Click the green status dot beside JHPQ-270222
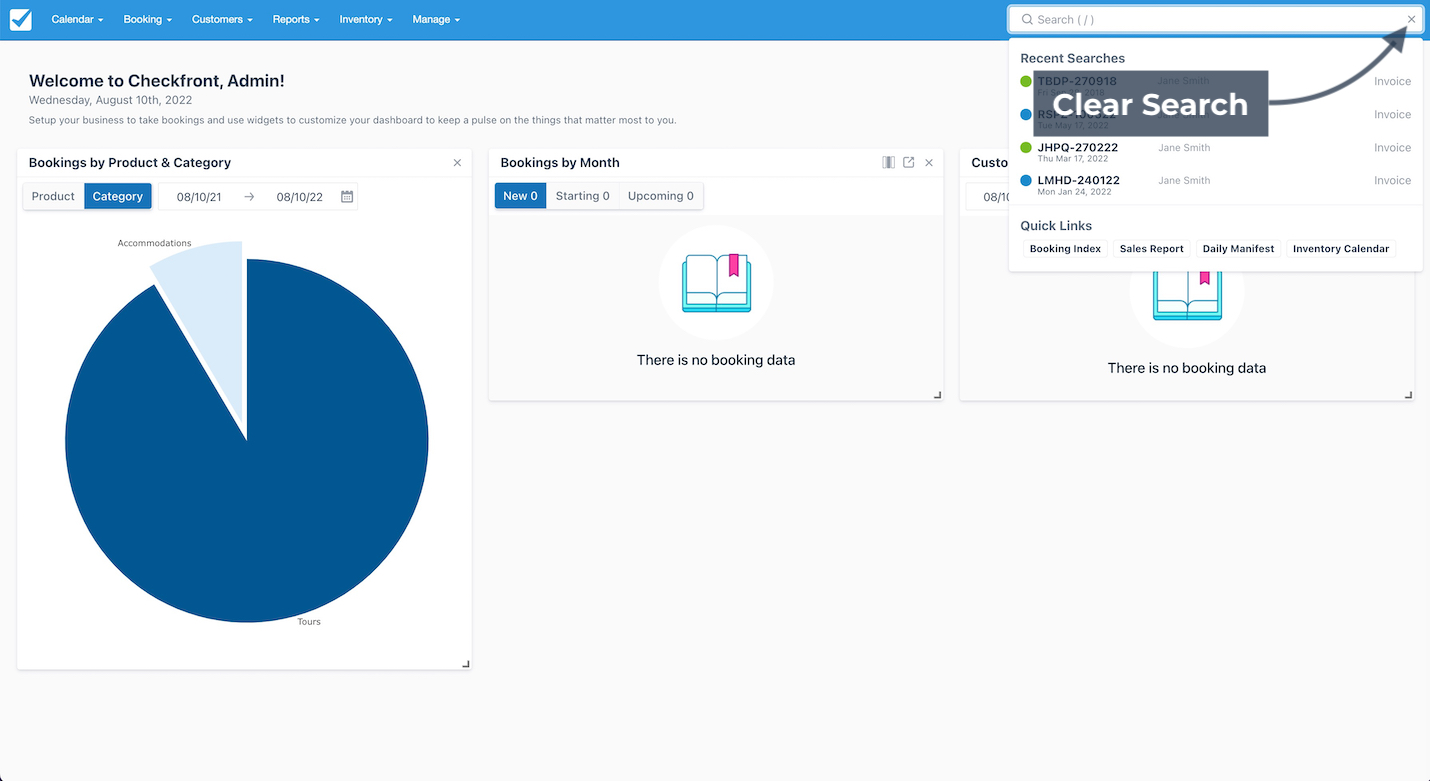 pyautogui.click(x=1026, y=147)
